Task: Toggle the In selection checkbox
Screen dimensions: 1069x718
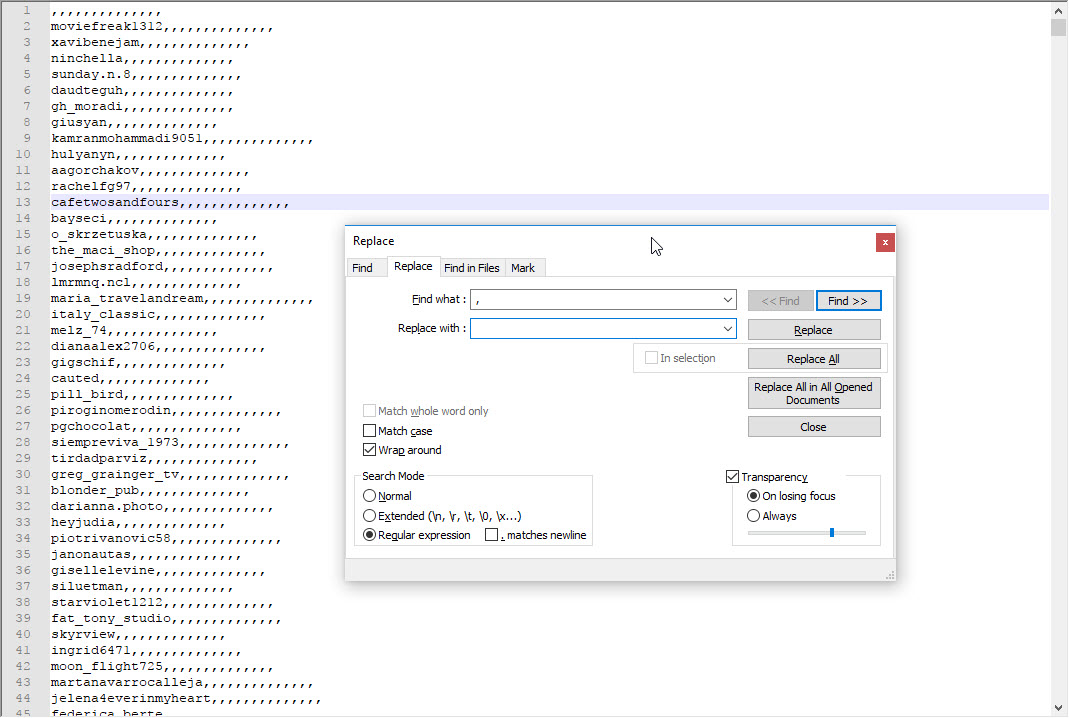Action: coord(651,357)
